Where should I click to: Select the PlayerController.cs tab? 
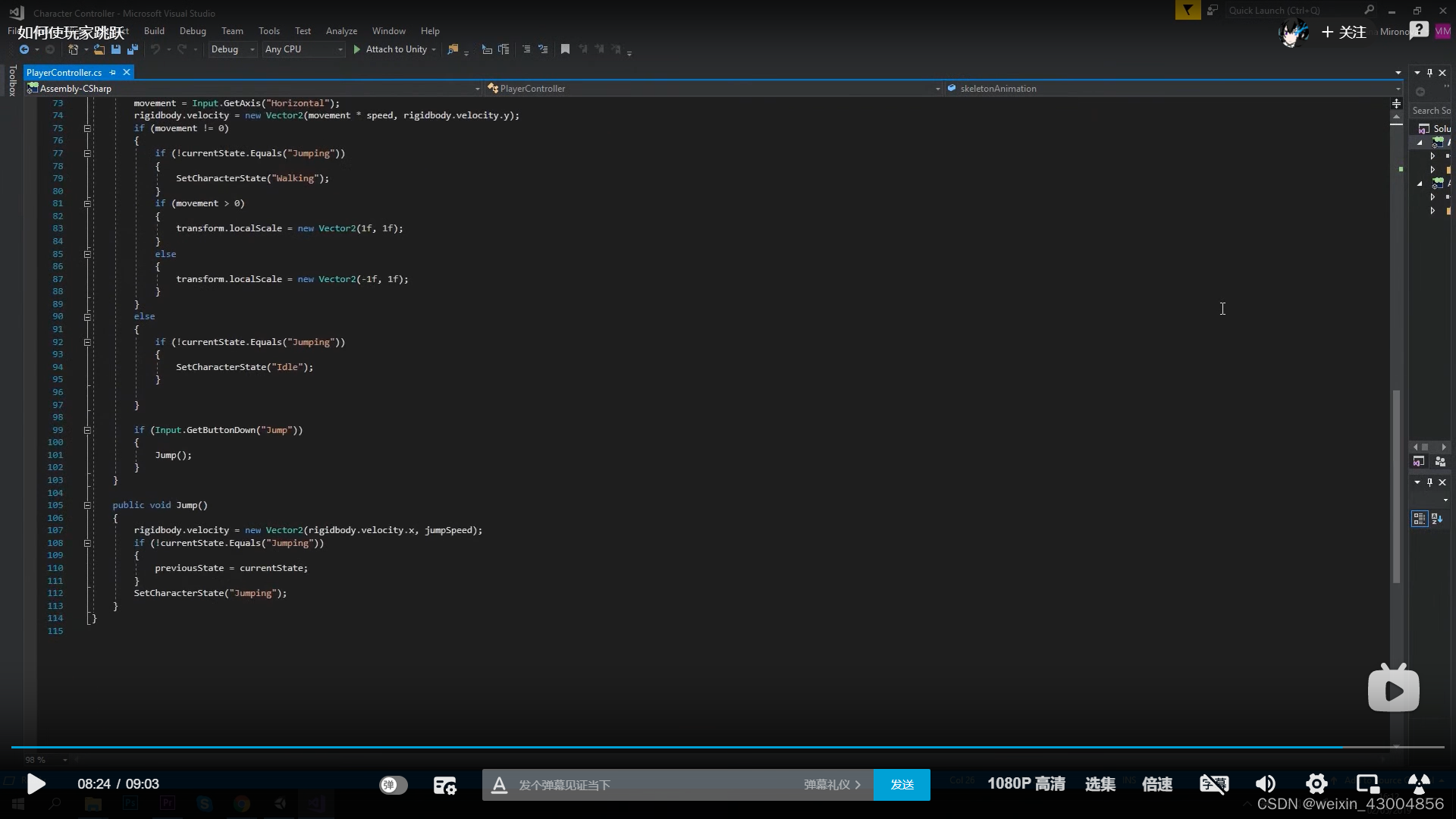(x=64, y=73)
